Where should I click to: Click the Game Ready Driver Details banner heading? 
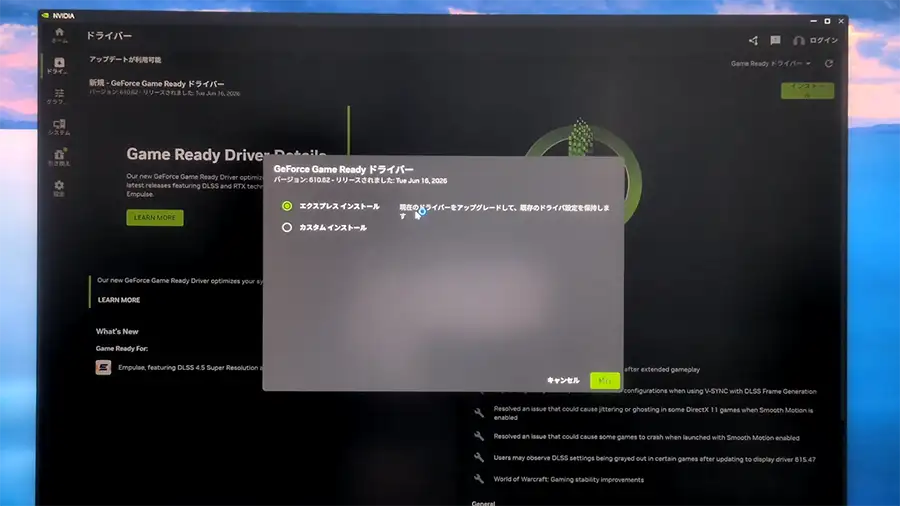click(x=226, y=154)
